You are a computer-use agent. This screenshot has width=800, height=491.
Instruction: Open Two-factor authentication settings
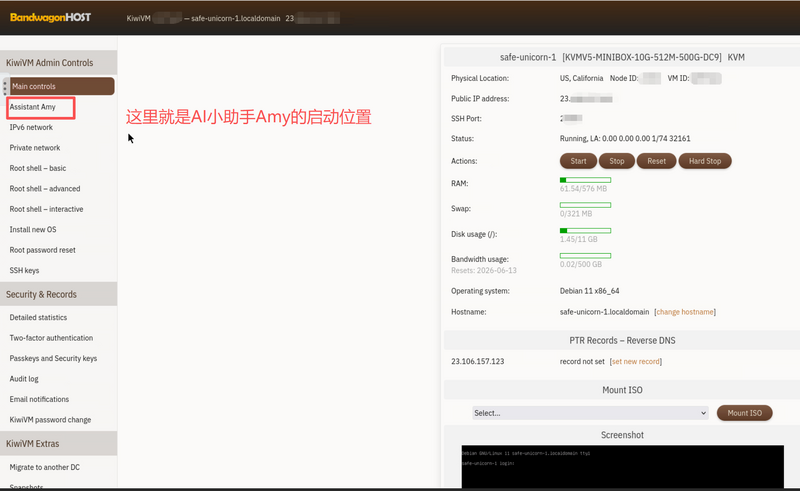tap(51, 338)
